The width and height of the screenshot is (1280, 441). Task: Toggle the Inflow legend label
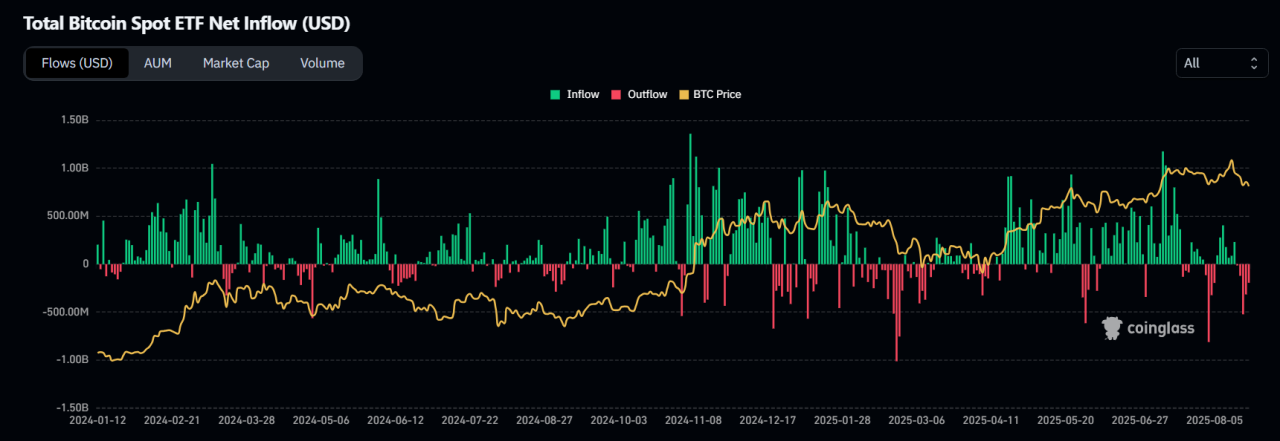[583, 94]
